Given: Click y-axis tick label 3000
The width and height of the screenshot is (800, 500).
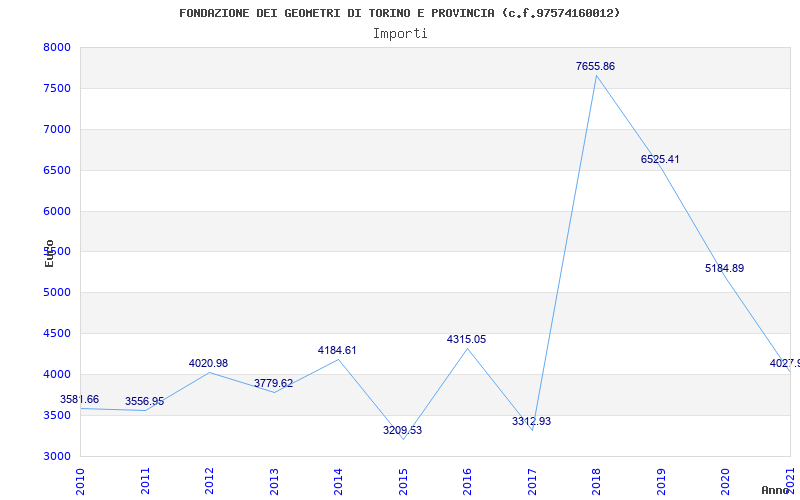Looking at the screenshot, I should click(x=57, y=456).
